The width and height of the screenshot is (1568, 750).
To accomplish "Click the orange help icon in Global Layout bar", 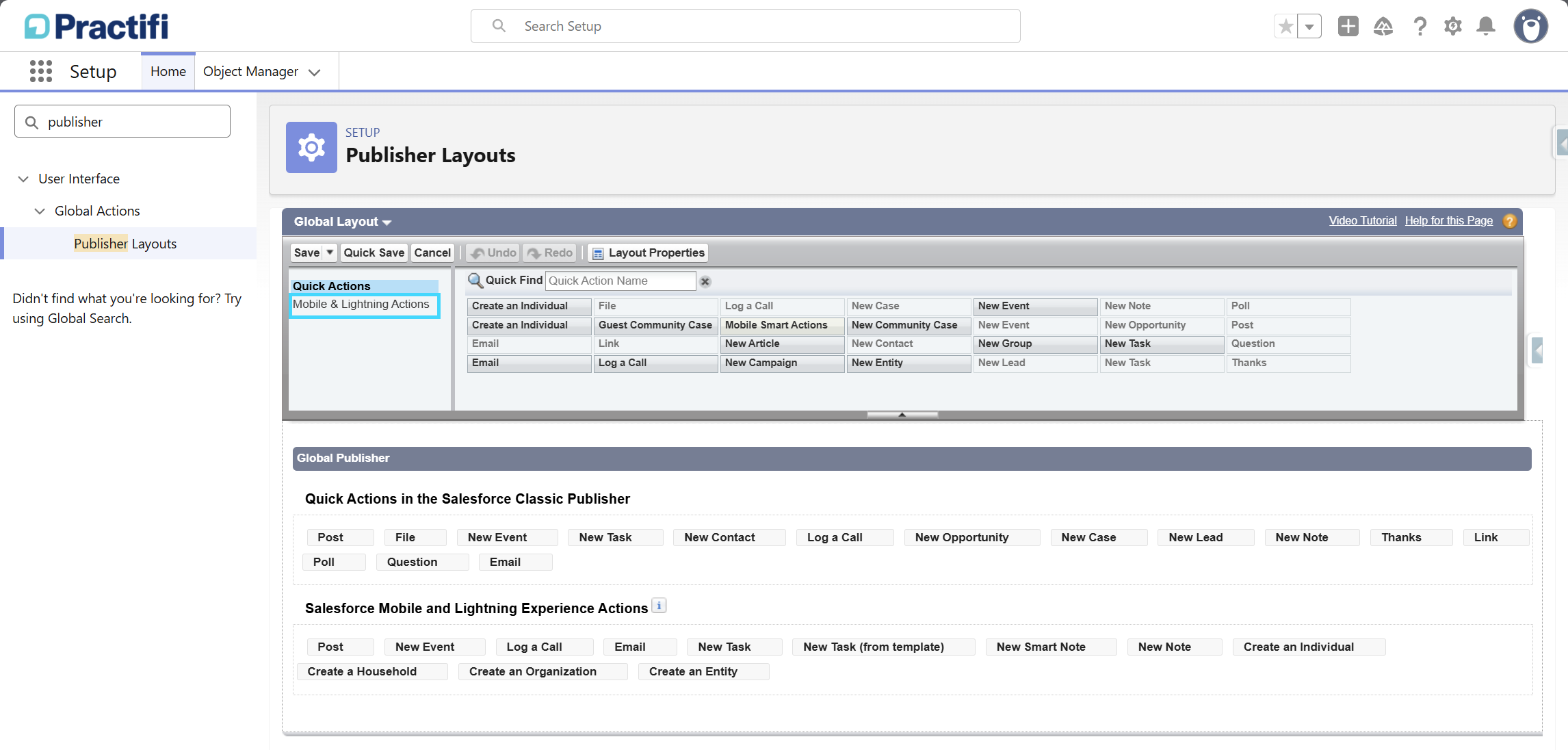I will pos(1509,221).
